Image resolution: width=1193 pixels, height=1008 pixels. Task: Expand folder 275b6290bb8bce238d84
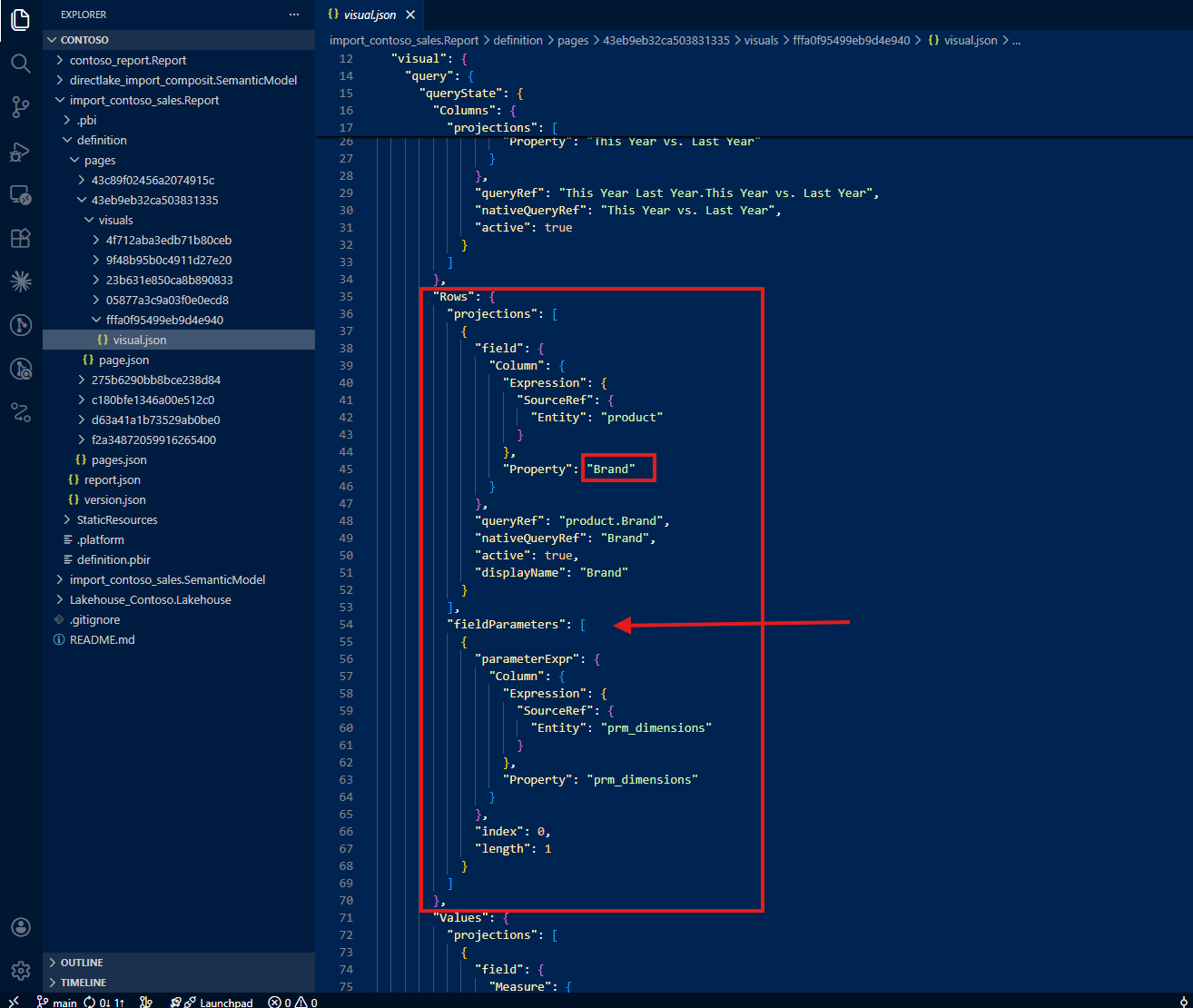(179, 380)
